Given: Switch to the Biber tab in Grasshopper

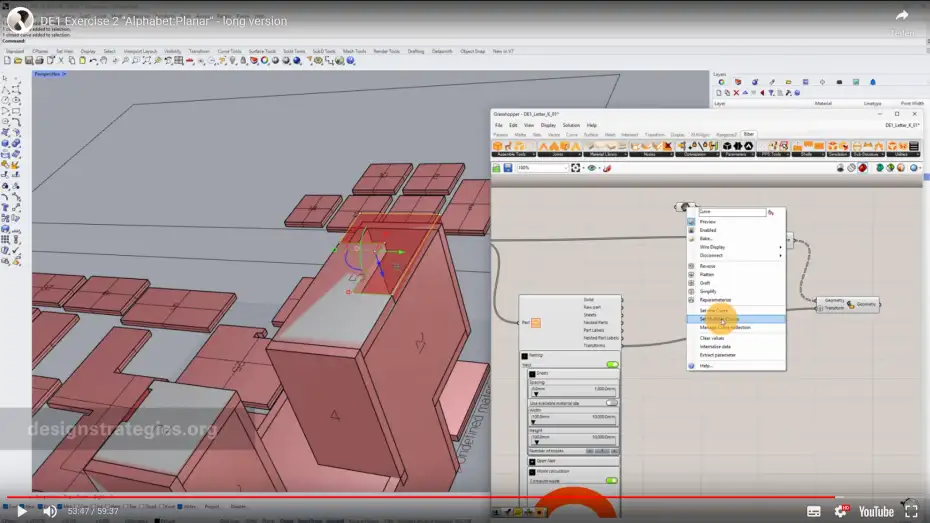Looking at the screenshot, I should click(x=749, y=135).
